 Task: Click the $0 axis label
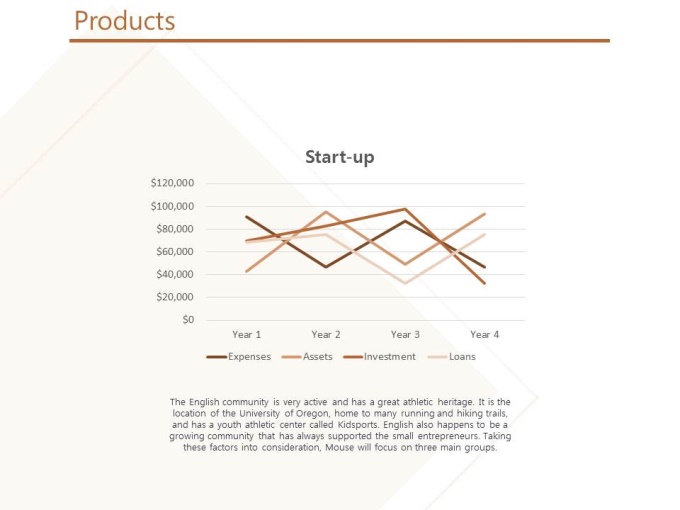coord(187,320)
